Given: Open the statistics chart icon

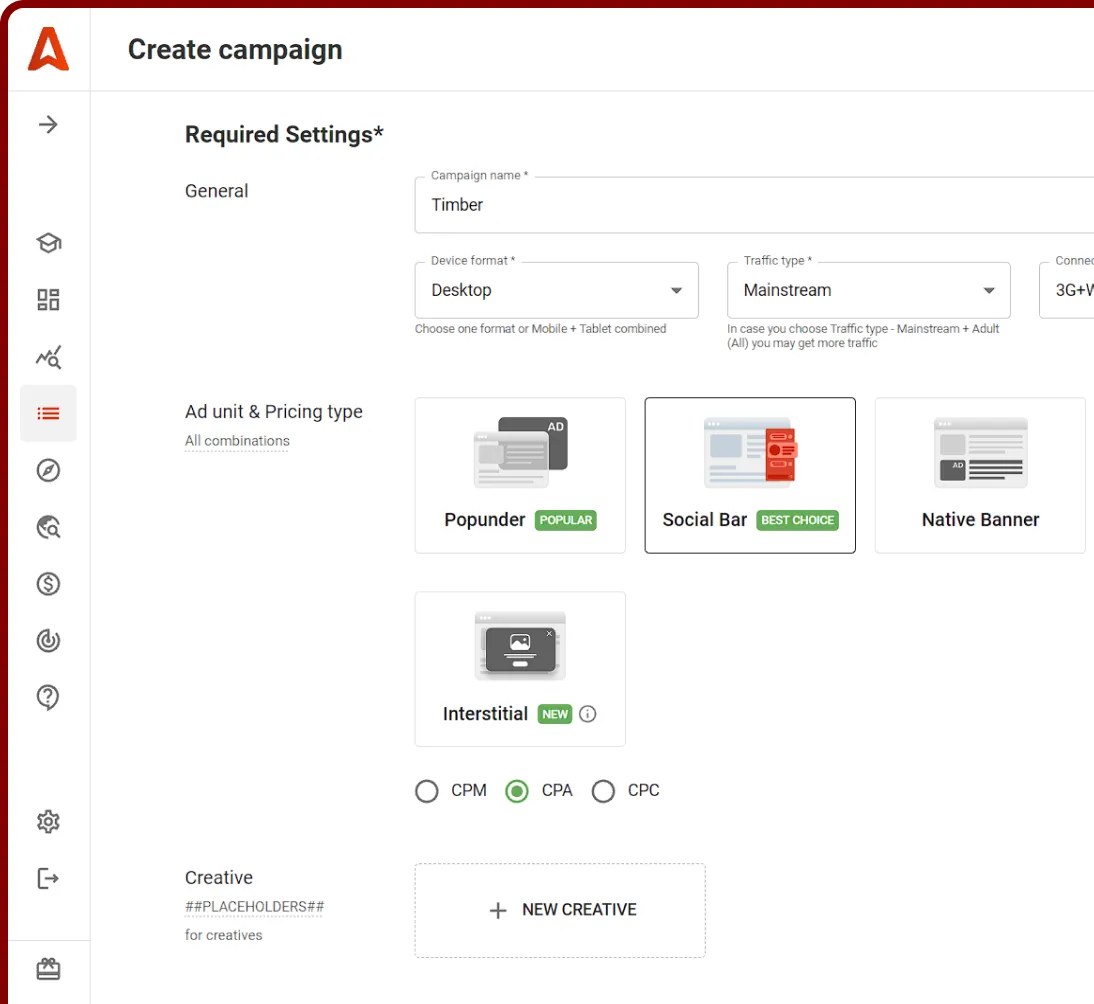Looking at the screenshot, I should click(48, 357).
